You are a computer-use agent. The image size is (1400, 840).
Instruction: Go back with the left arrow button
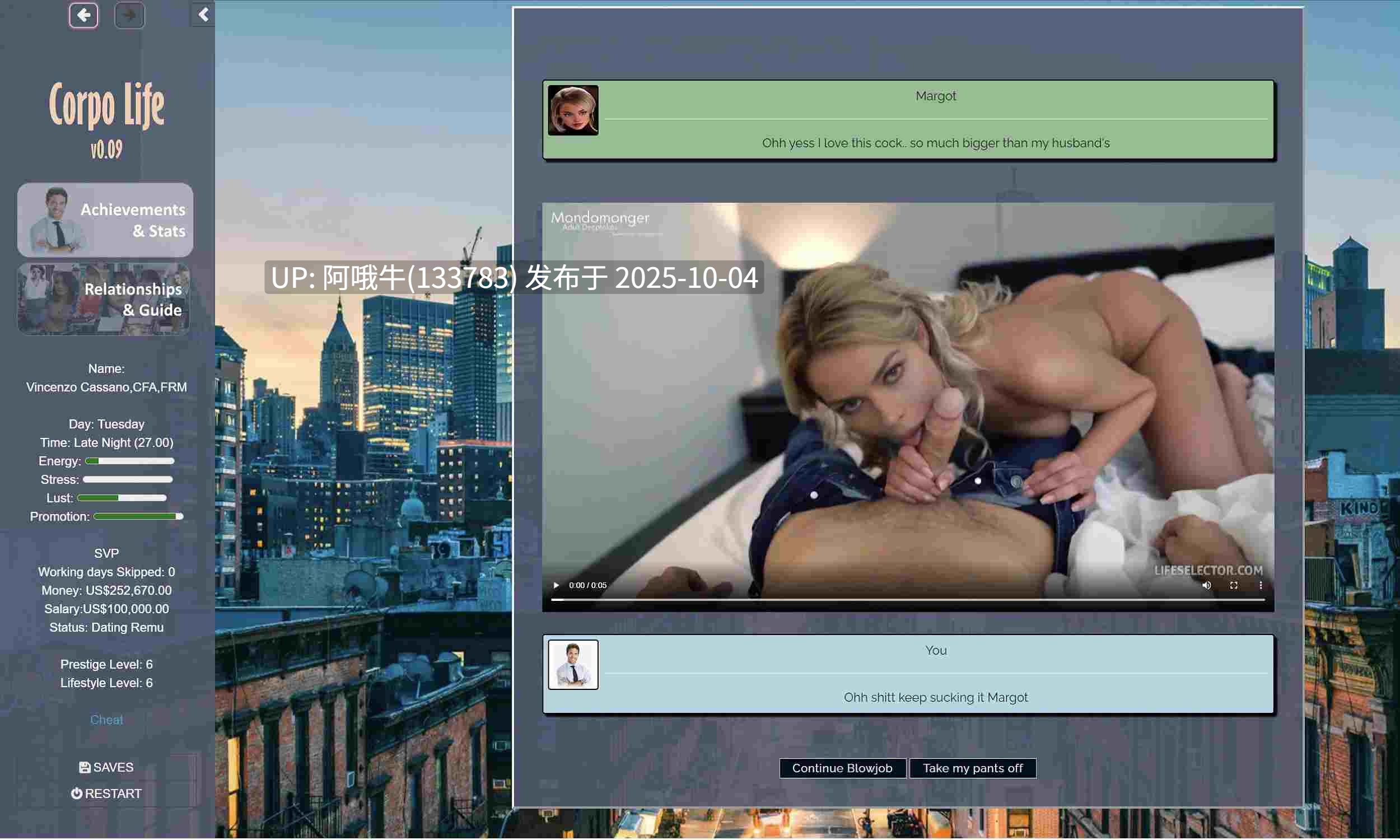pos(83,15)
